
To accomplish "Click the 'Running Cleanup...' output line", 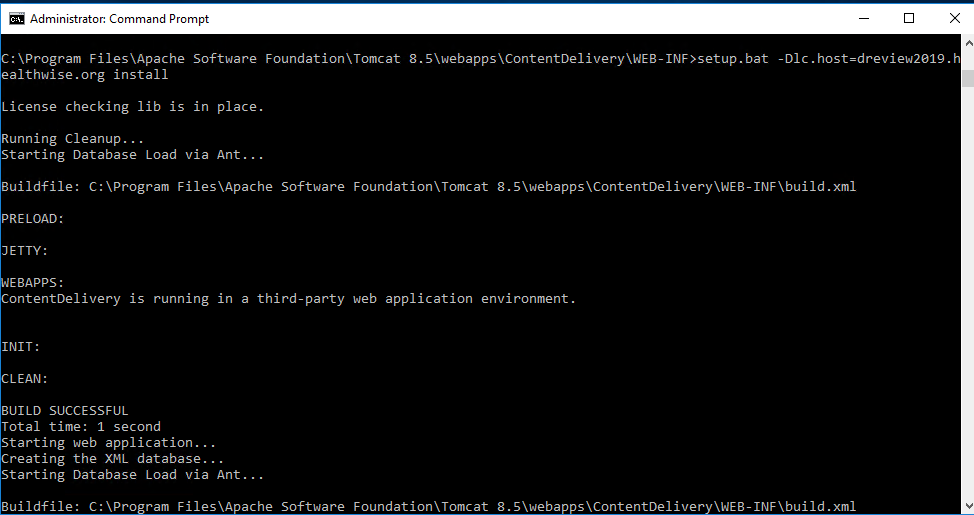I will (x=73, y=138).
